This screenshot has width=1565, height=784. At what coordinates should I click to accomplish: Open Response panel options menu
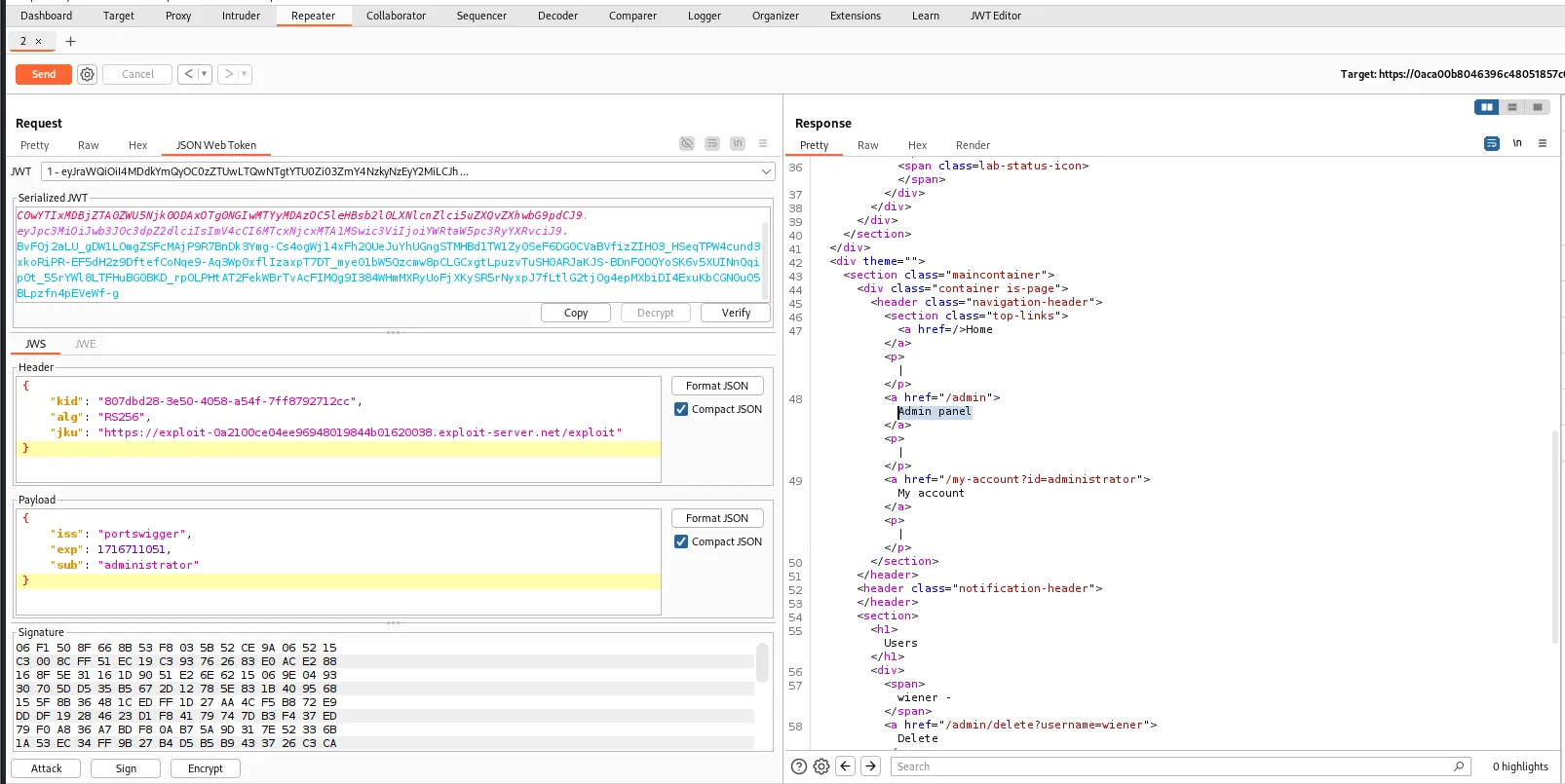tap(1543, 143)
